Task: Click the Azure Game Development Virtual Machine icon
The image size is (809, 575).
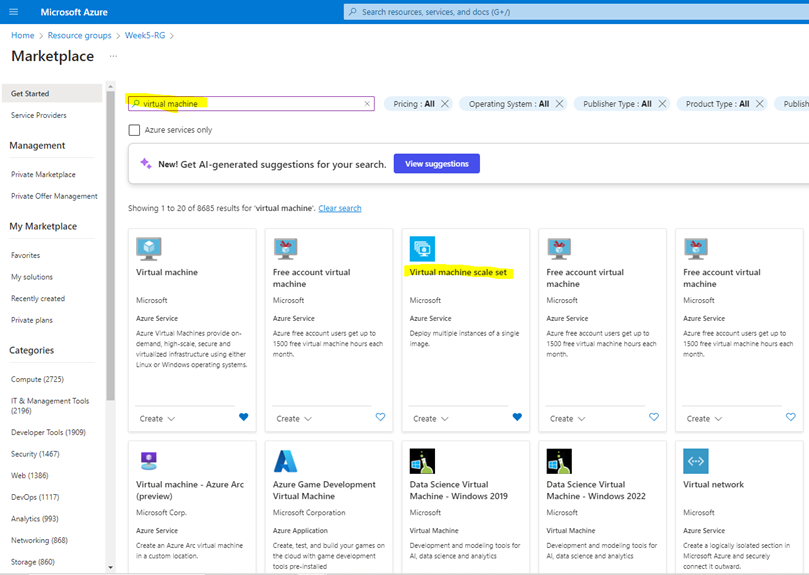Action: 285,461
